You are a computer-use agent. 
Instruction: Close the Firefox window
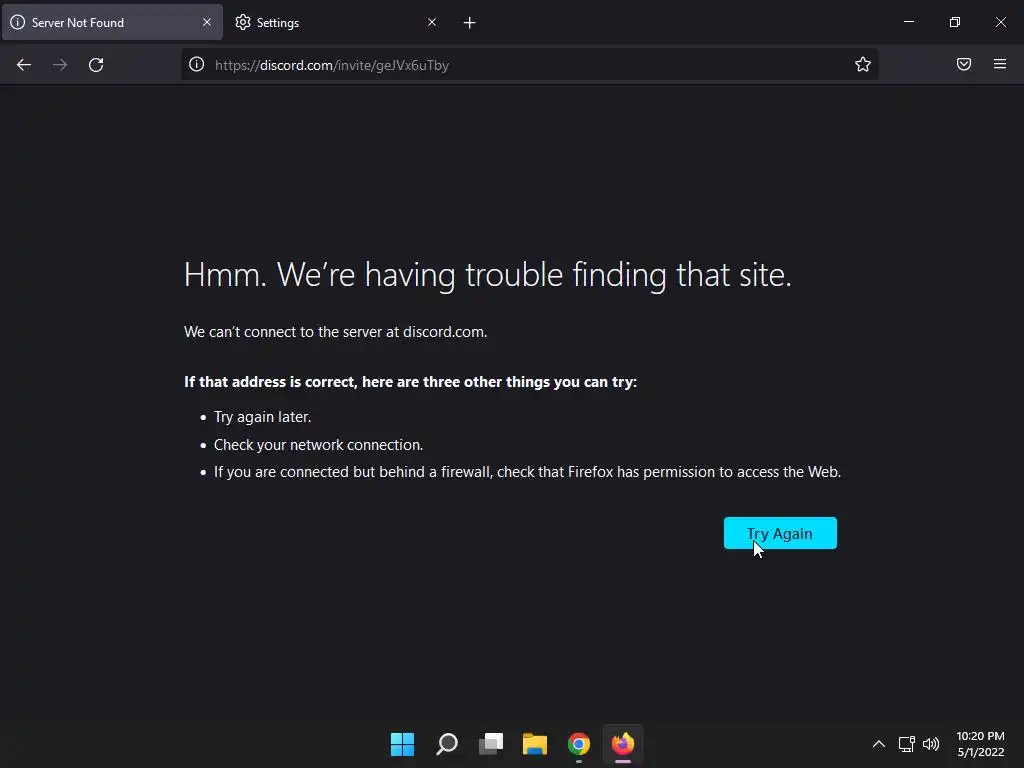(x=1000, y=22)
